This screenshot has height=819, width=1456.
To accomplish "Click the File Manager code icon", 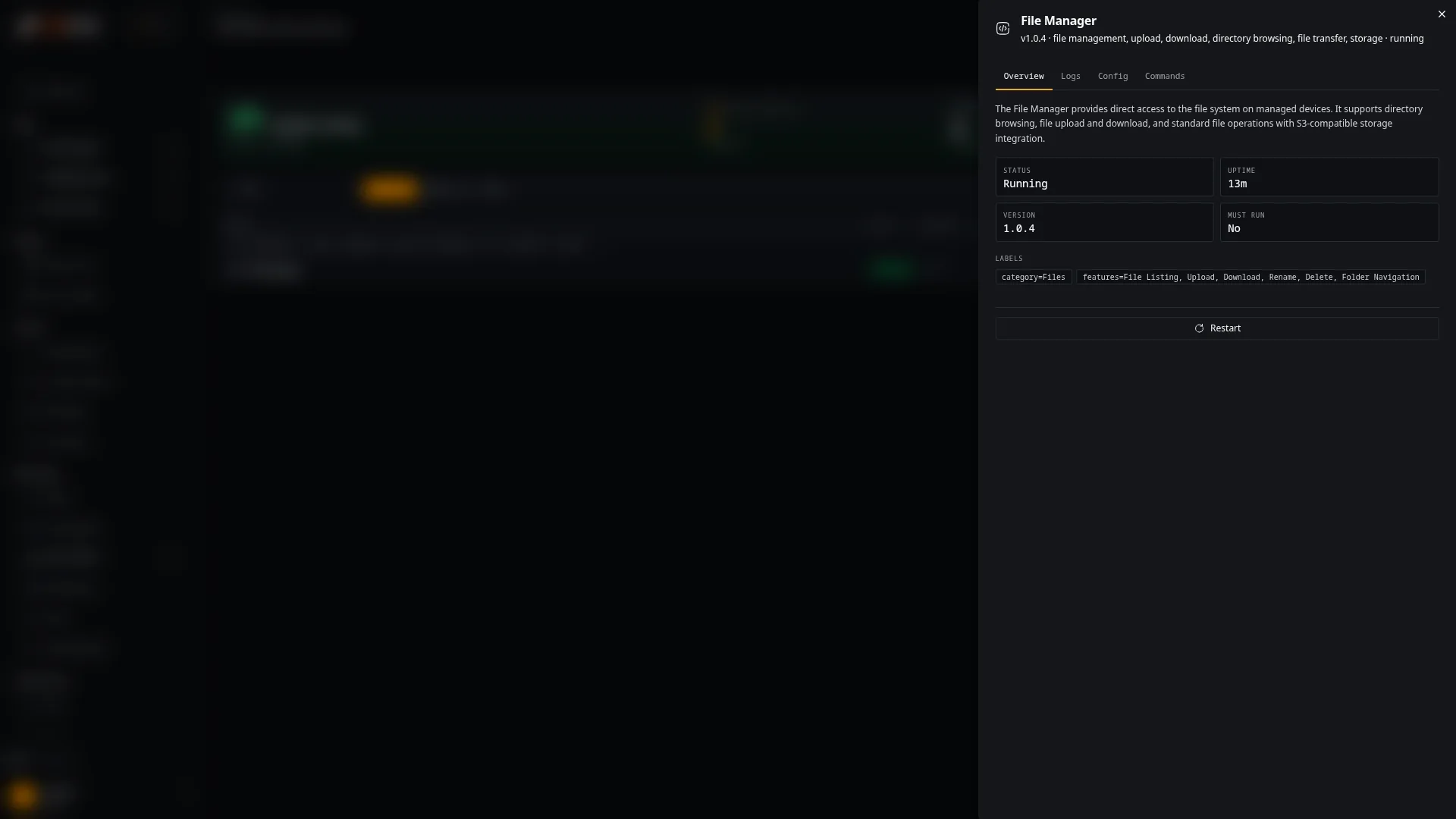I will pos(1003,29).
